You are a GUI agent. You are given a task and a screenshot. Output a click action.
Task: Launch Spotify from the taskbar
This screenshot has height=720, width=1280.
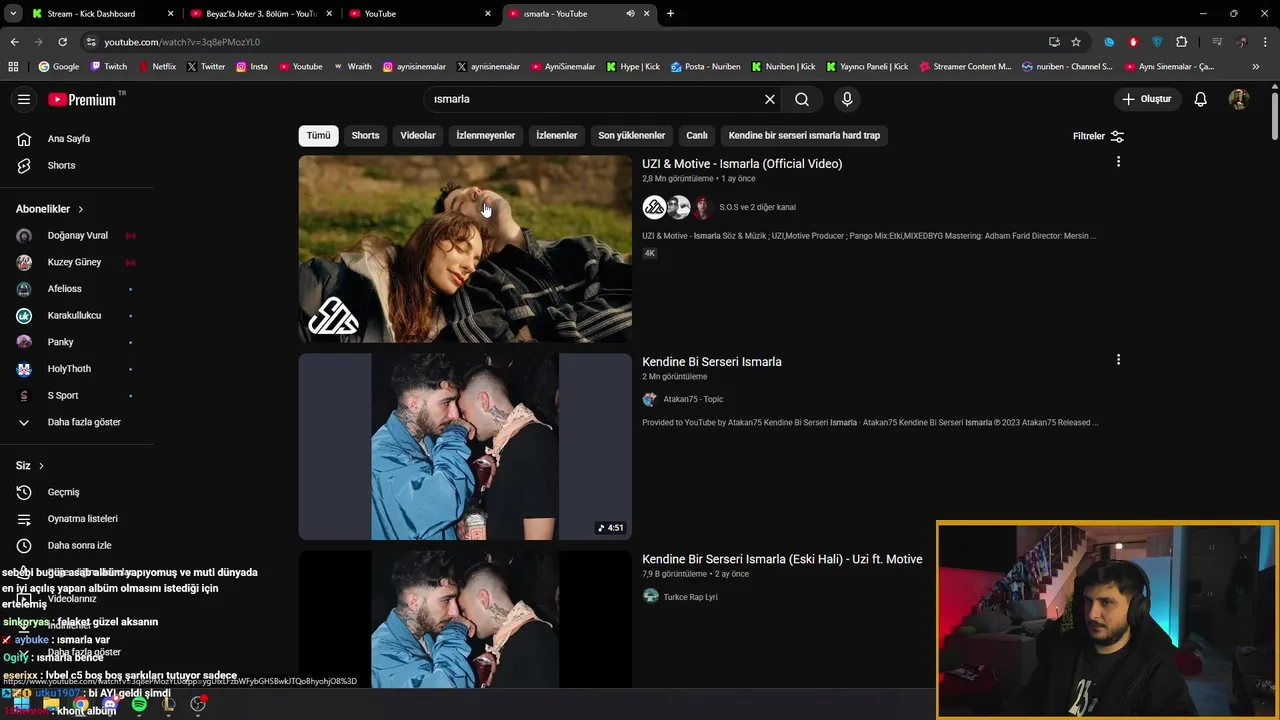click(x=139, y=705)
